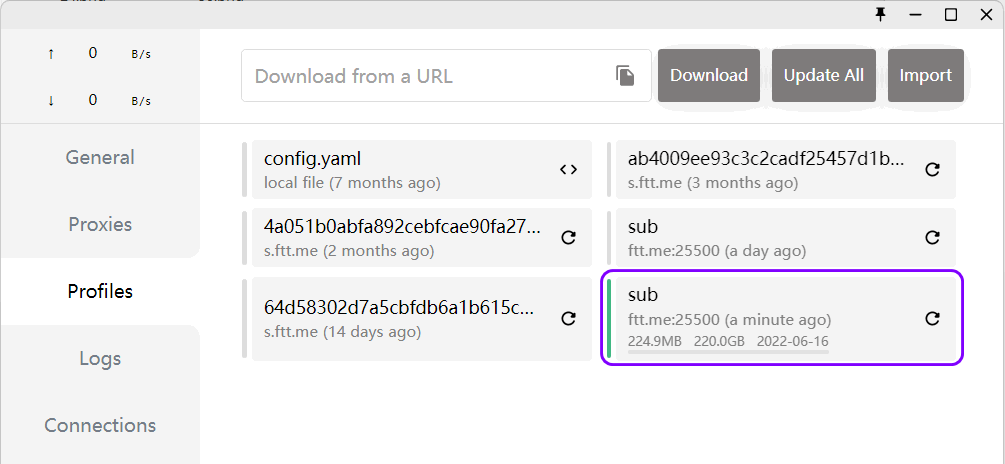Image resolution: width=1005 pixels, height=464 pixels.
Task: Focus the "Download from a URL" field
Action: pos(430,76)
